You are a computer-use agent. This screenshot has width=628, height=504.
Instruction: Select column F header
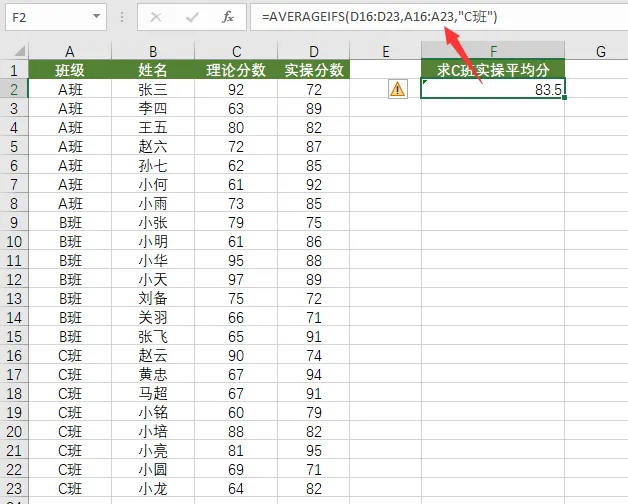[x=493, y=51]
